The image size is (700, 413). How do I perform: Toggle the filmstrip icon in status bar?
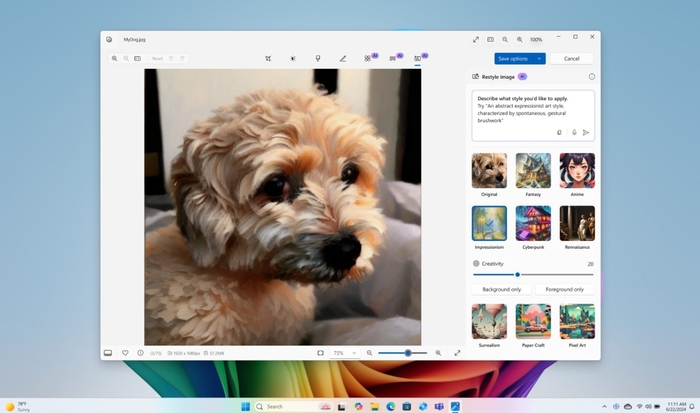tap(108, 353)
